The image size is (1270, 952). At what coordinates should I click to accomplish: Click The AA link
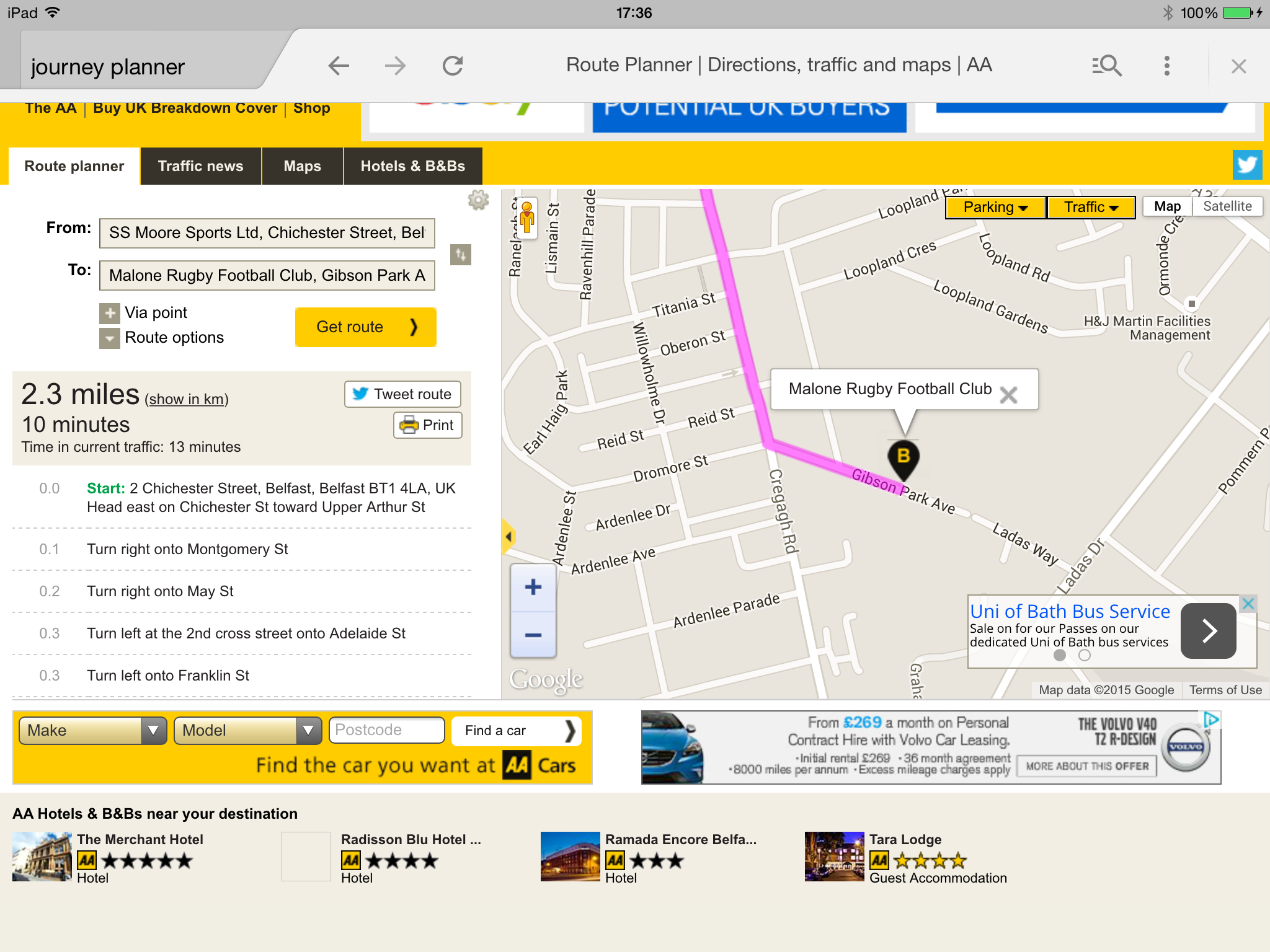51,108
